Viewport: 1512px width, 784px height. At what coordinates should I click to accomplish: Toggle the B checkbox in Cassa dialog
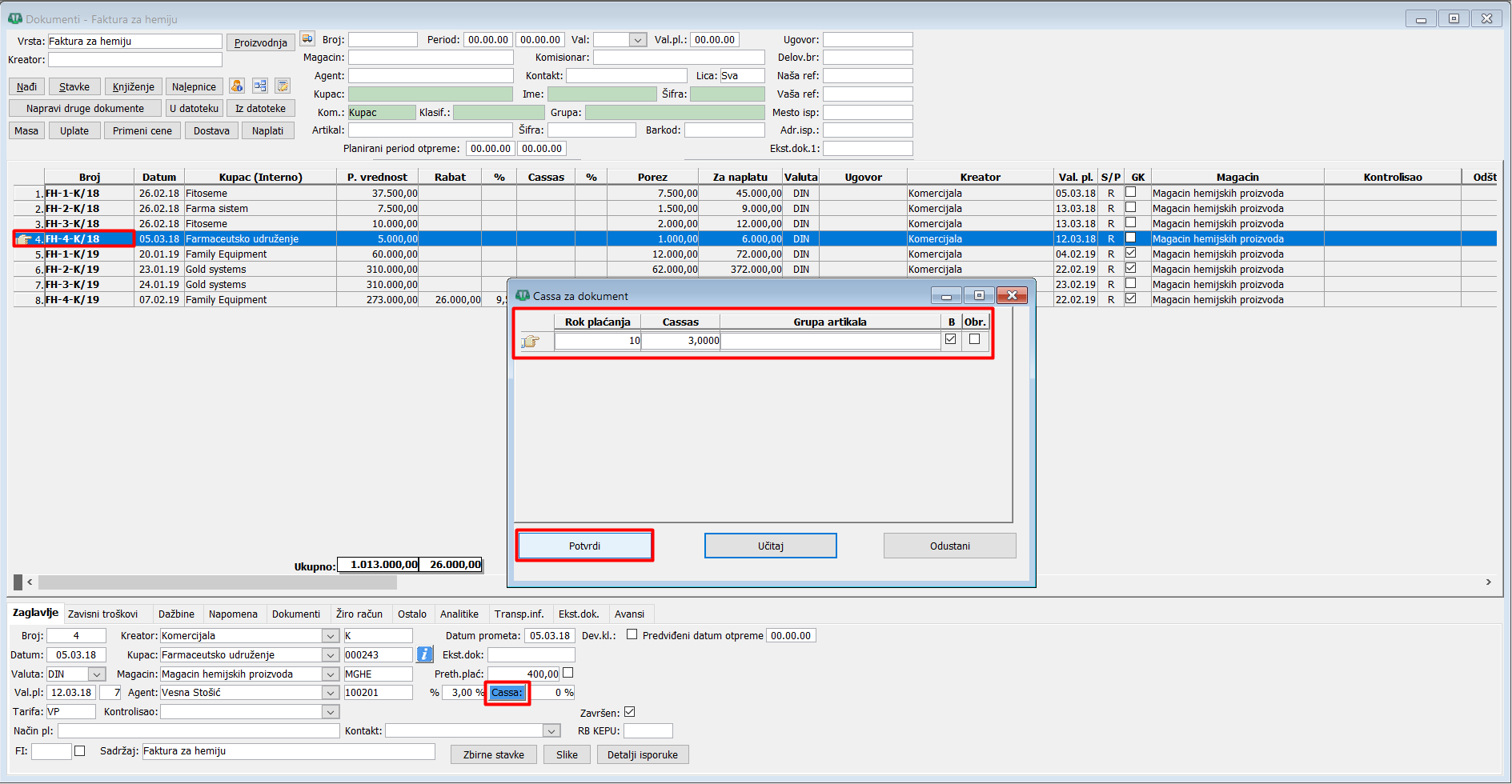[951, 339]
